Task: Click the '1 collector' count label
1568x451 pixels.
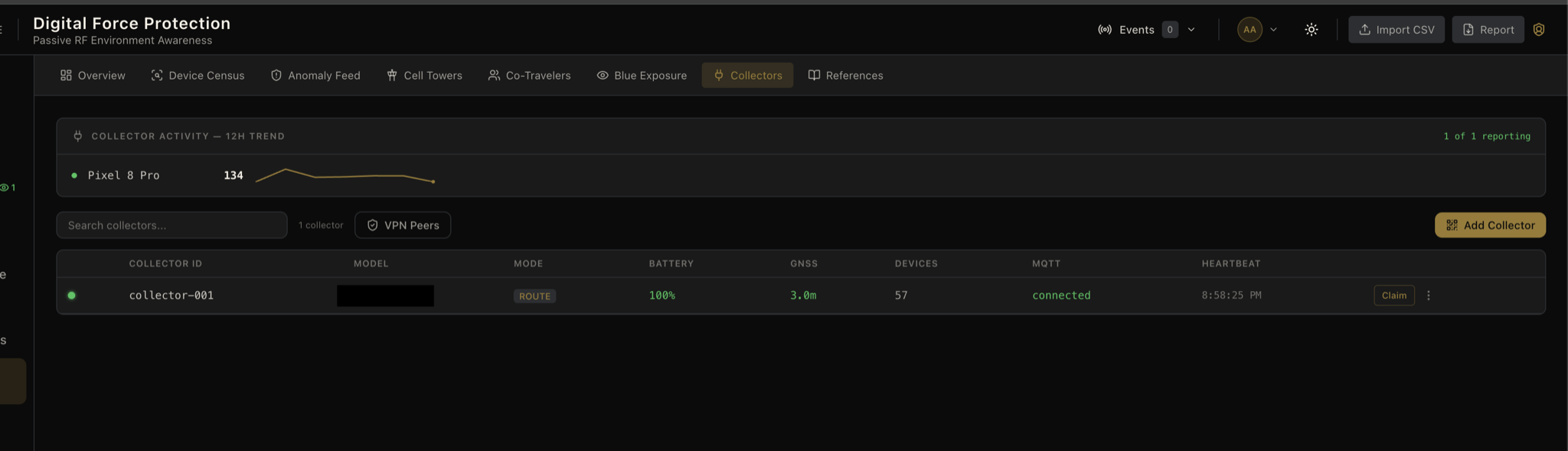Action: [x=321, y=225]
